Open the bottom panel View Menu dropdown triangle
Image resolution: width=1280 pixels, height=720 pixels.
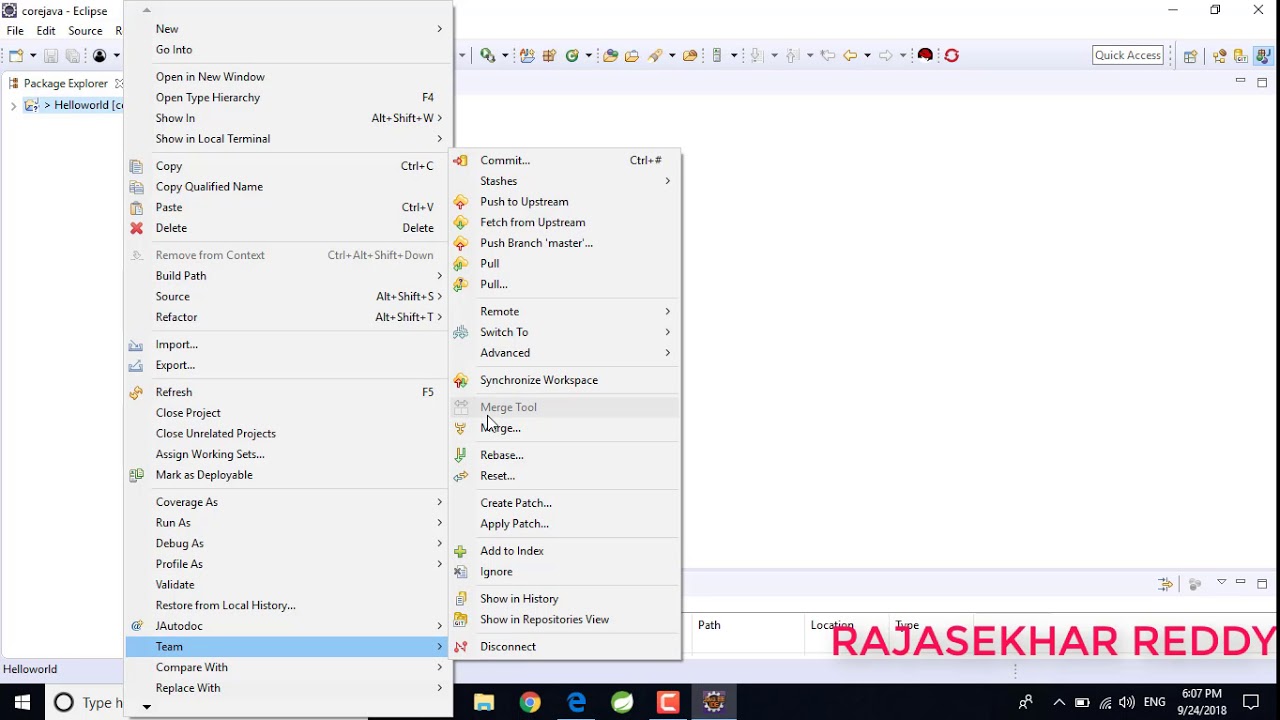tap(1221, 583)
